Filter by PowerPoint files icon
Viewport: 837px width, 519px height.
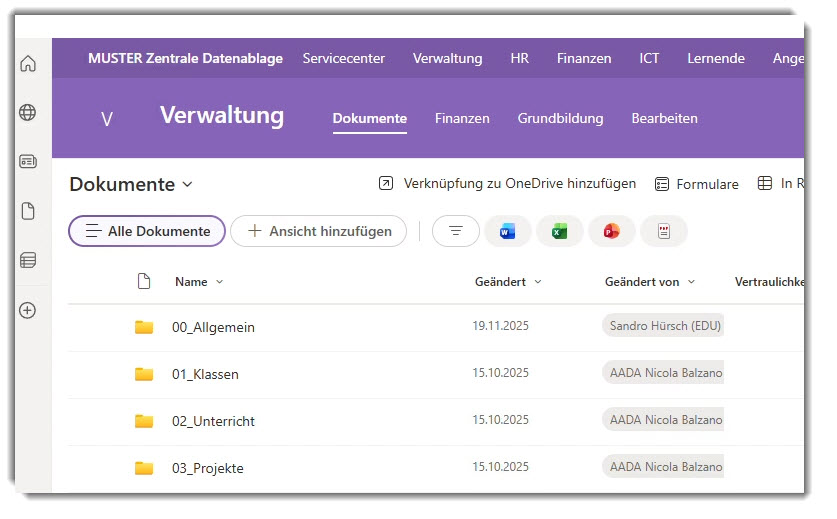click(x=611, y=231)
